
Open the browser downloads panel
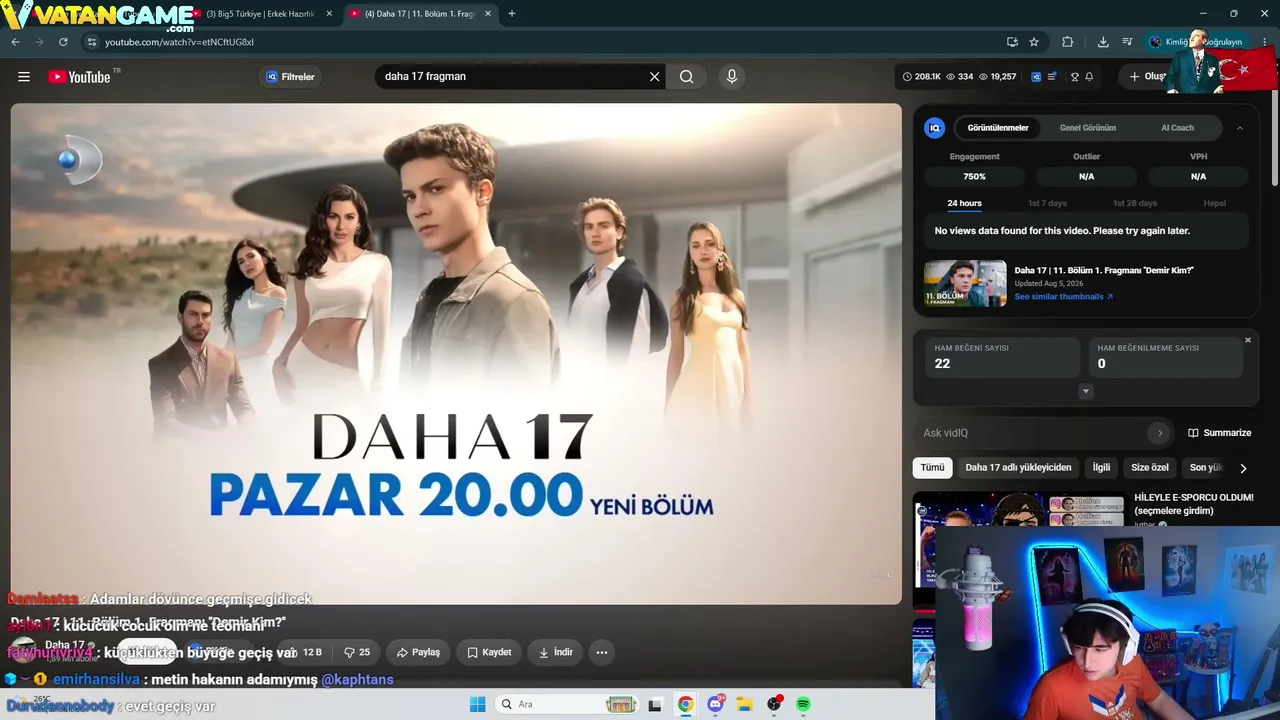point(1103,42)
